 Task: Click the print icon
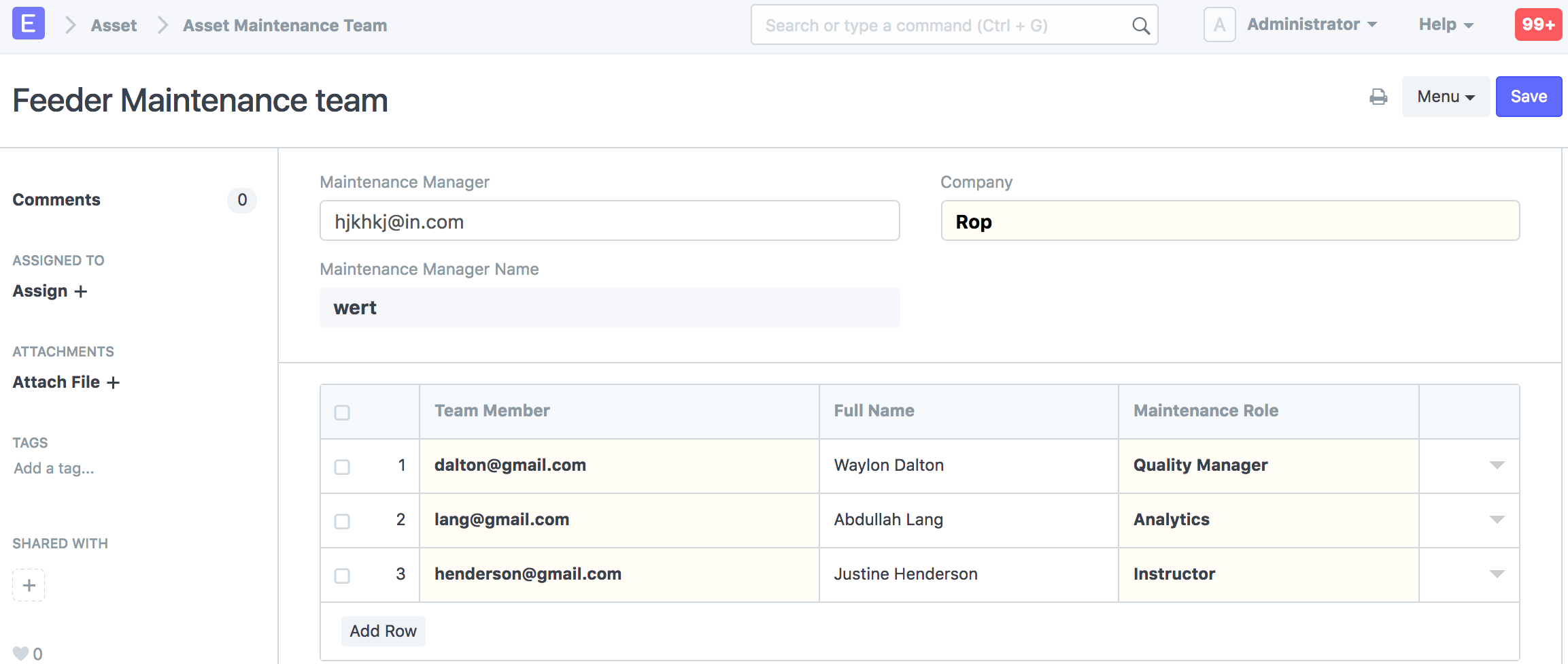1378,97
